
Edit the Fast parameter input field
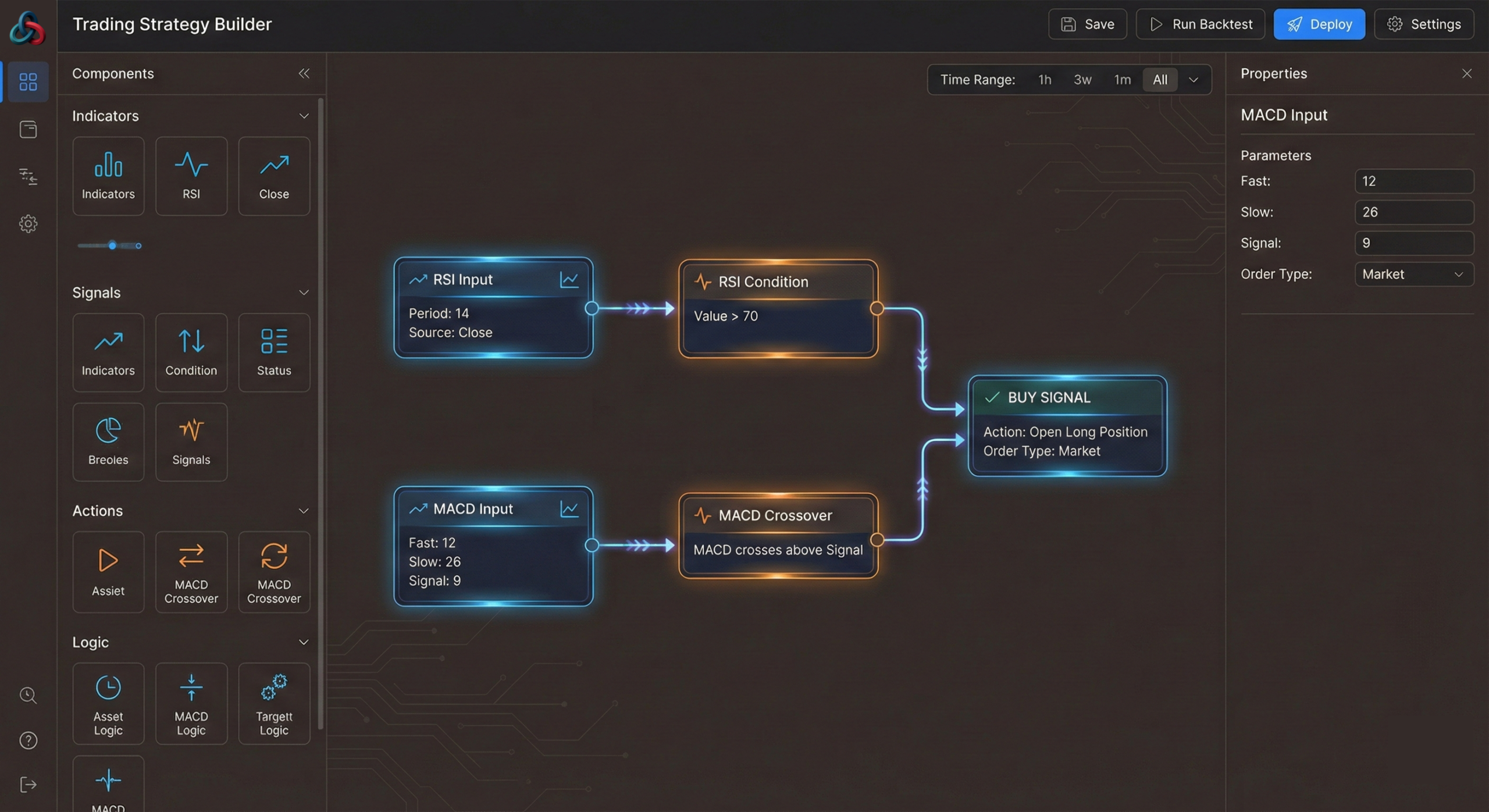click(x=1415, y=181)
